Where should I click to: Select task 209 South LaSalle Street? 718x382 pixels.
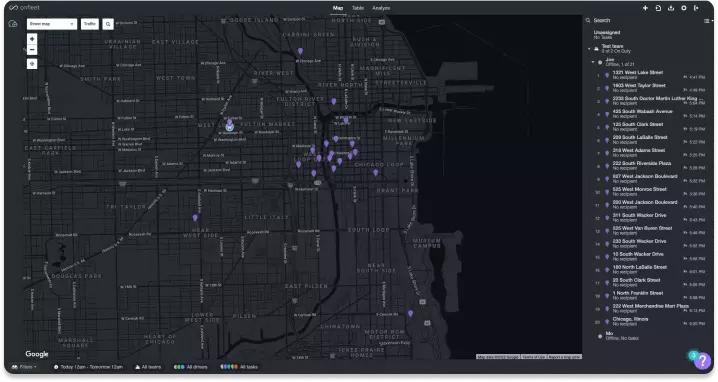pyautogui.click(x=650, y=139)
